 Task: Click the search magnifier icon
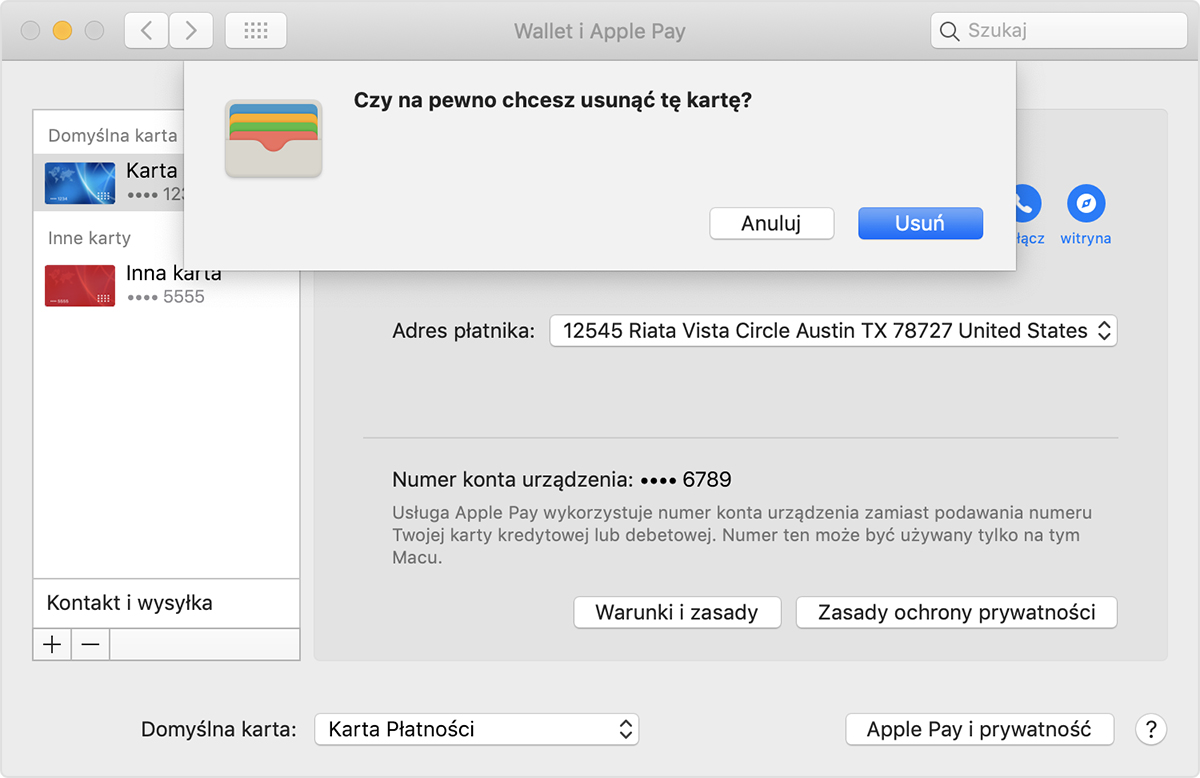coord(950,31)
